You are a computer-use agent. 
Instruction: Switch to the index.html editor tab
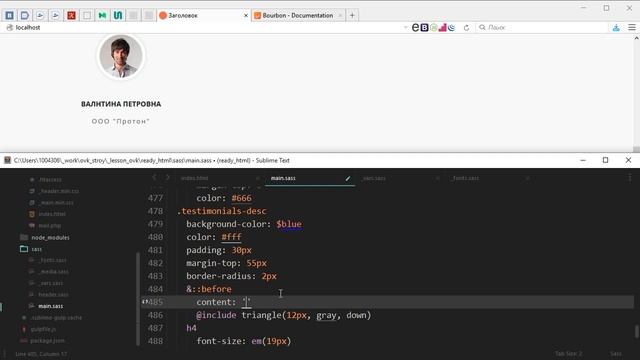point(194,178)
